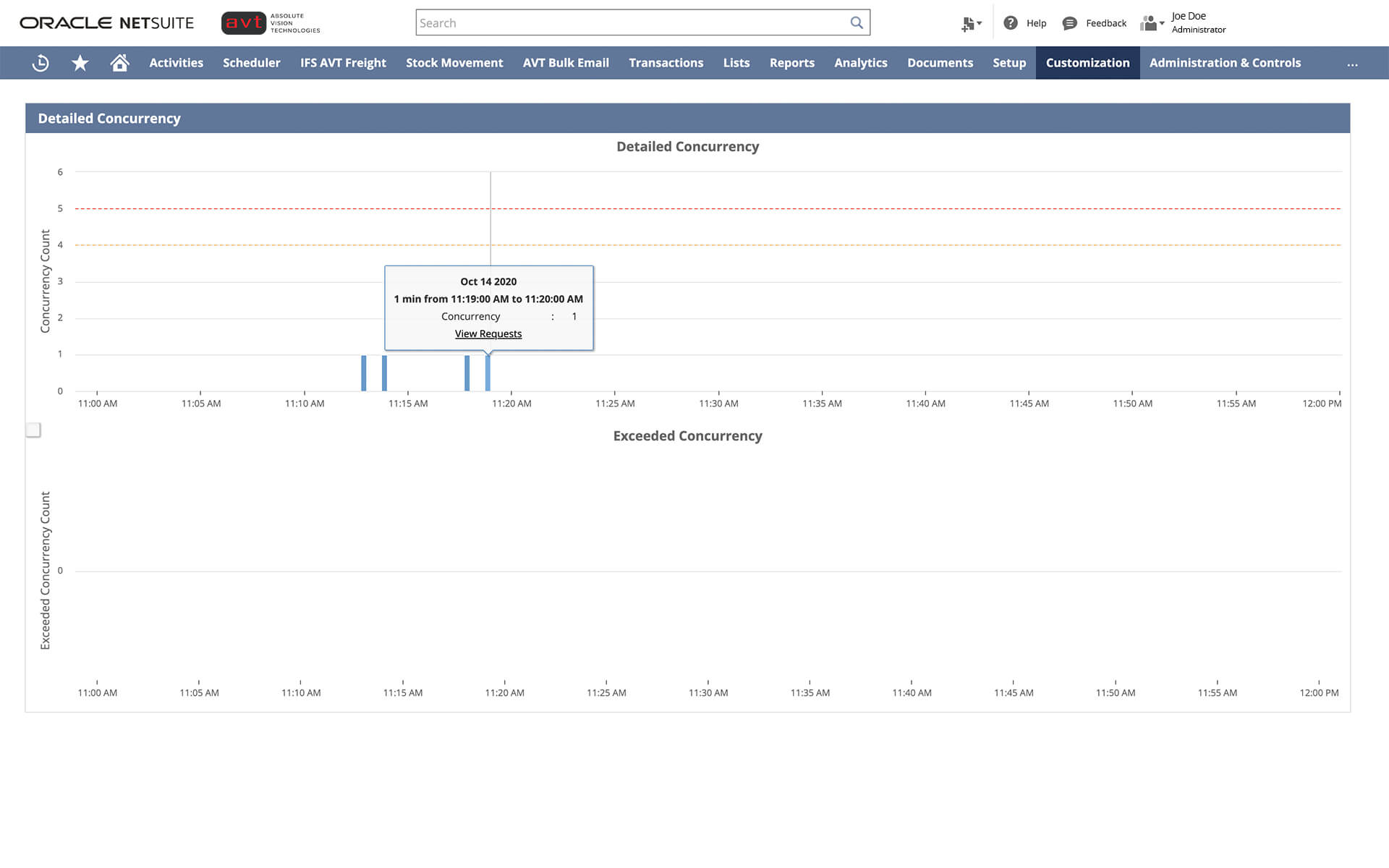Click the Oracle NetSuite logo
The width and height of the screenshot is (1389, 868).
point(106,23)
